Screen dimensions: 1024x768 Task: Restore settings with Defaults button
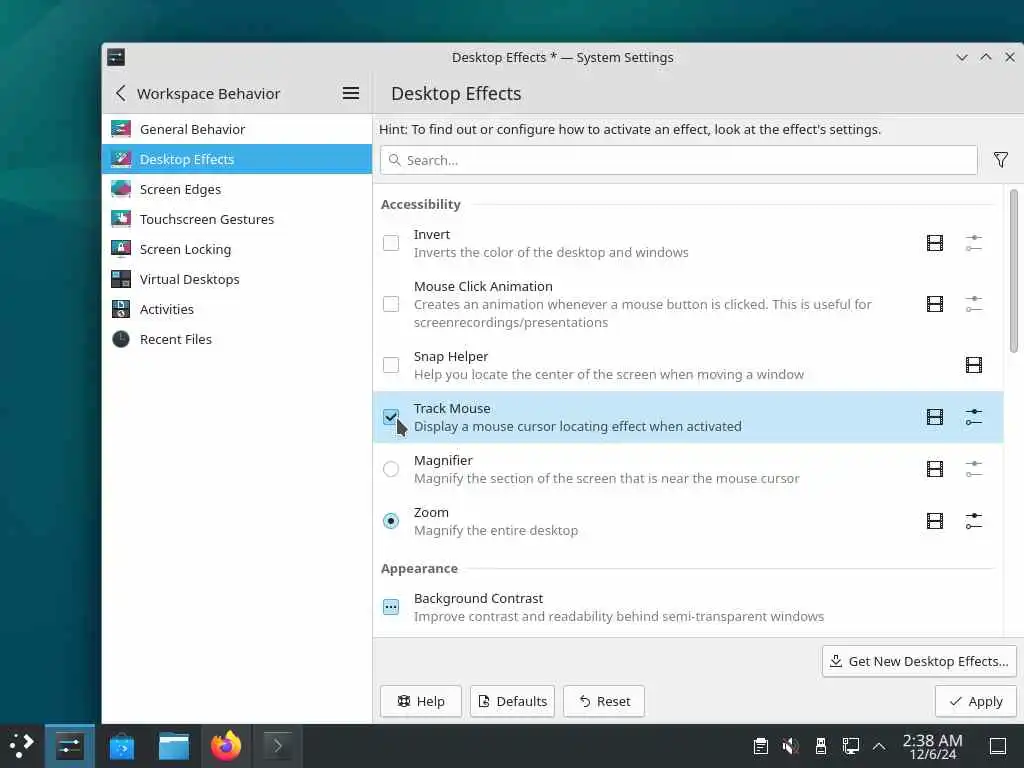[512, 701]
